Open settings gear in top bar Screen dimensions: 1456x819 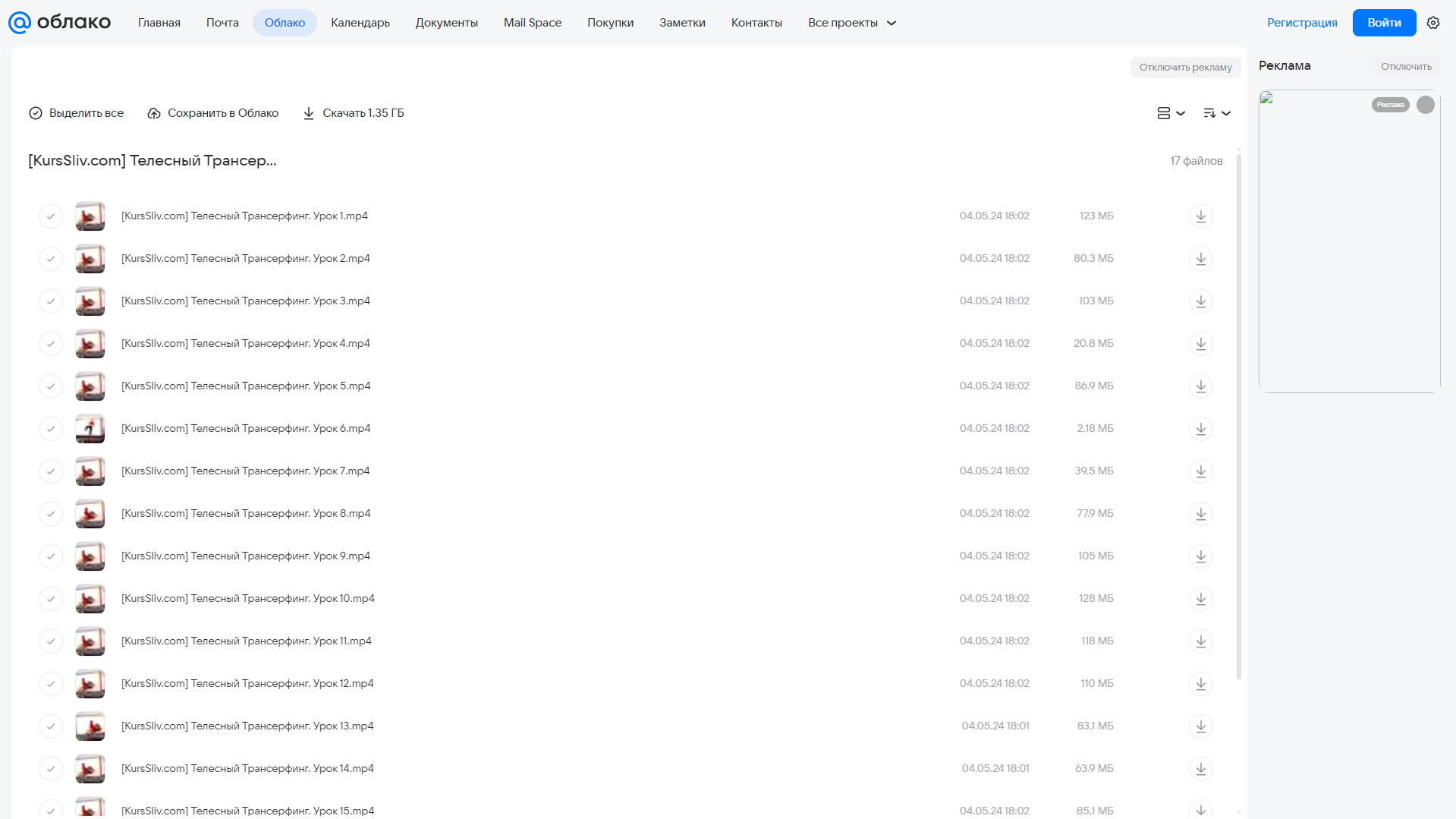[x=1432, y=23]
